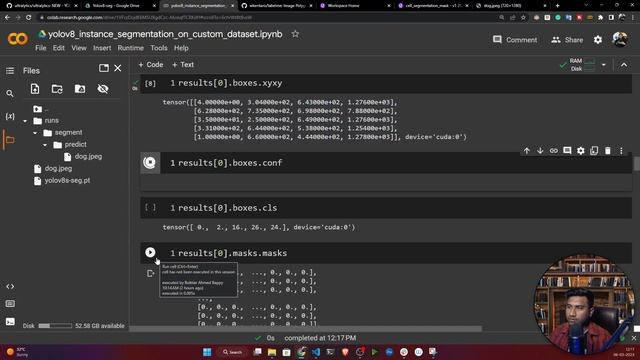The width and height of the screenshot is (640, 360).
Task: Rename the notebook title
Action: point(165,34)
